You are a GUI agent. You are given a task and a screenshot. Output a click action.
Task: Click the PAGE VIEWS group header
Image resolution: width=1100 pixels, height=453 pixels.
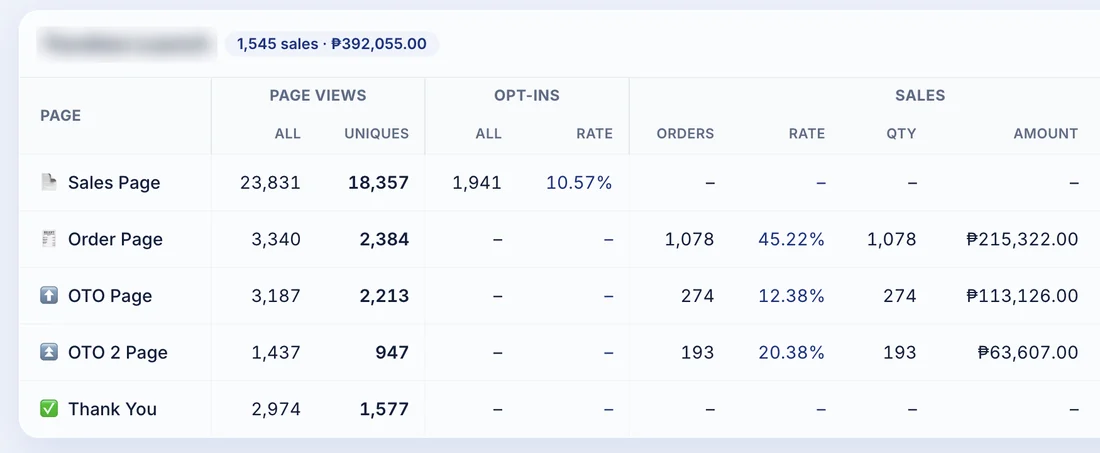click(318, 95)
